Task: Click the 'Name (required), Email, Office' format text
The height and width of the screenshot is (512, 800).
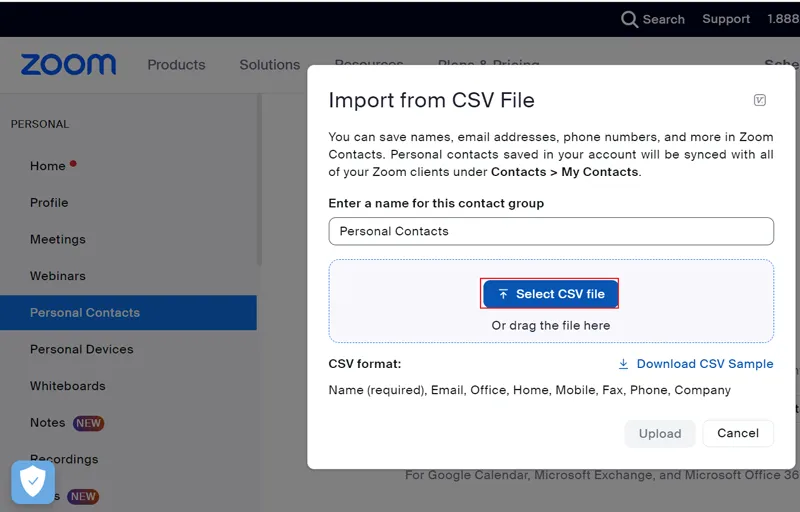Action: [530, 390]
